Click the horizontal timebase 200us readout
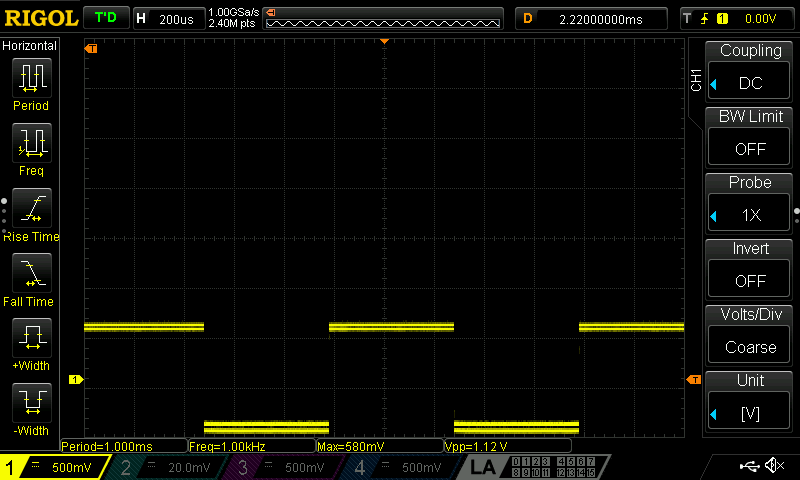800x480 pixels. point(176,19)
